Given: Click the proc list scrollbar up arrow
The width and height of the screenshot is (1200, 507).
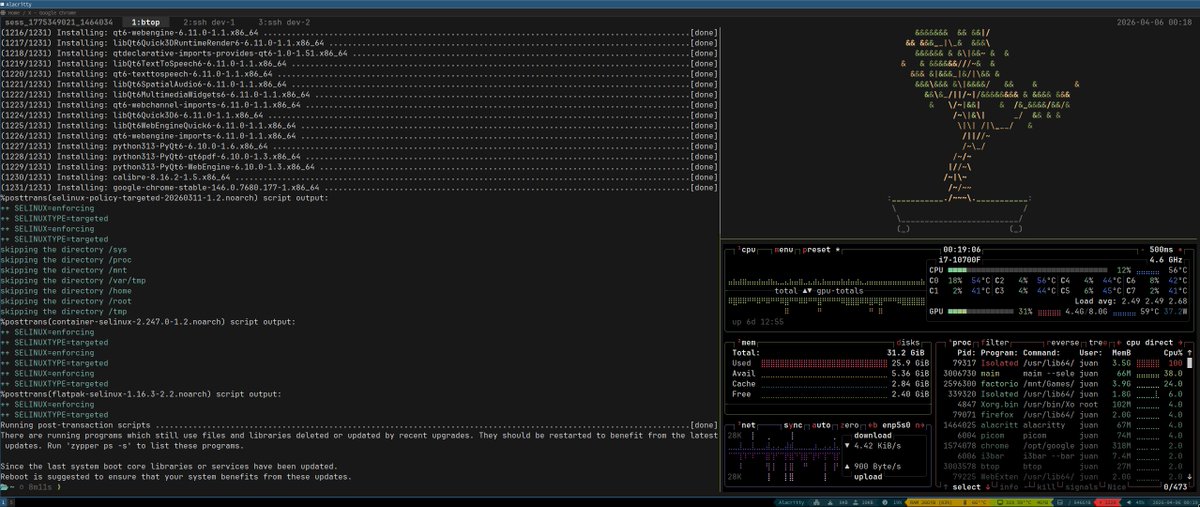Looking at the screenshot, I should coord(1190,353).
